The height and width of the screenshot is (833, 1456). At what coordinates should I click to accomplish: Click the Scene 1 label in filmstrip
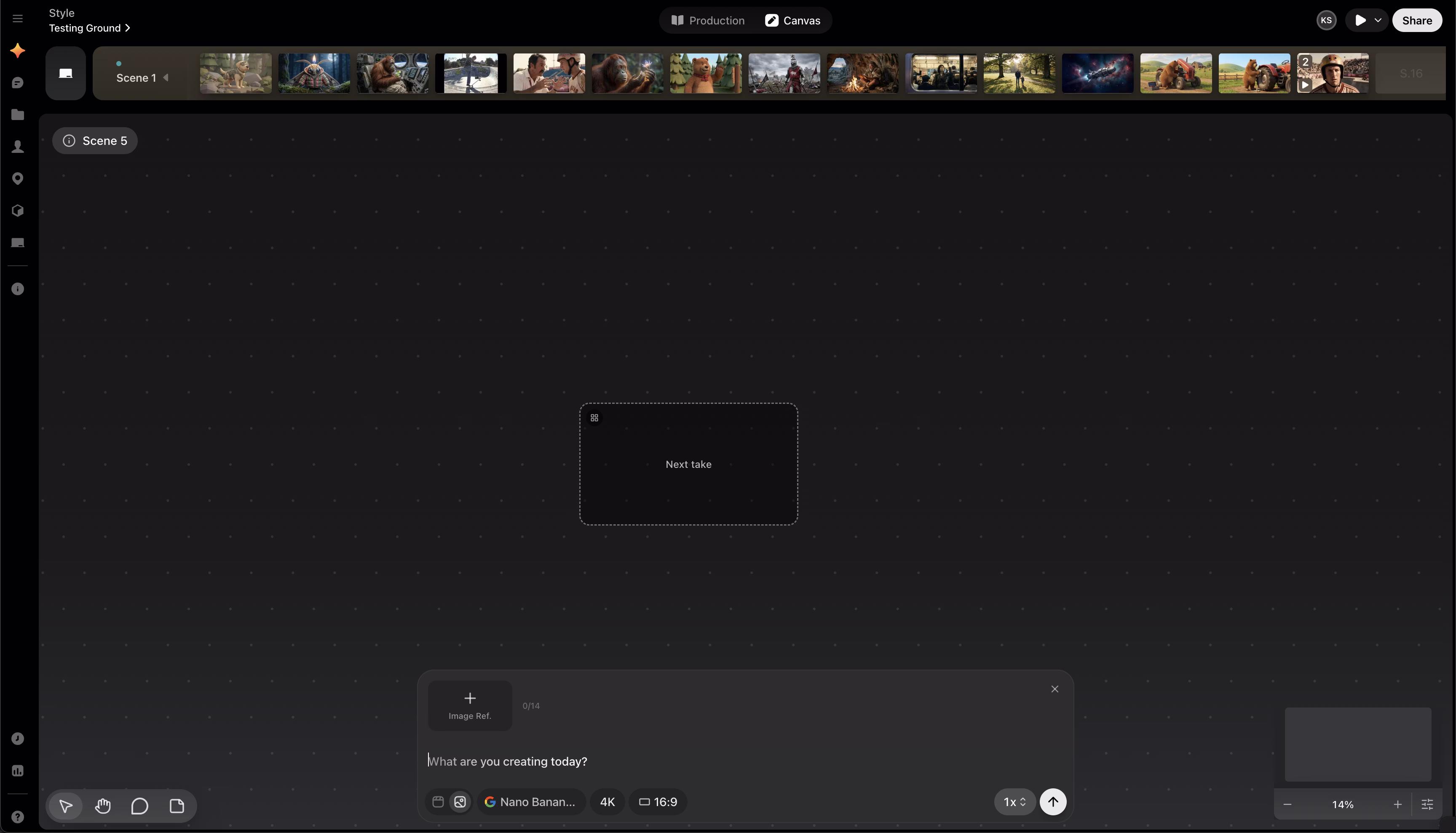[x=136, y=78]
